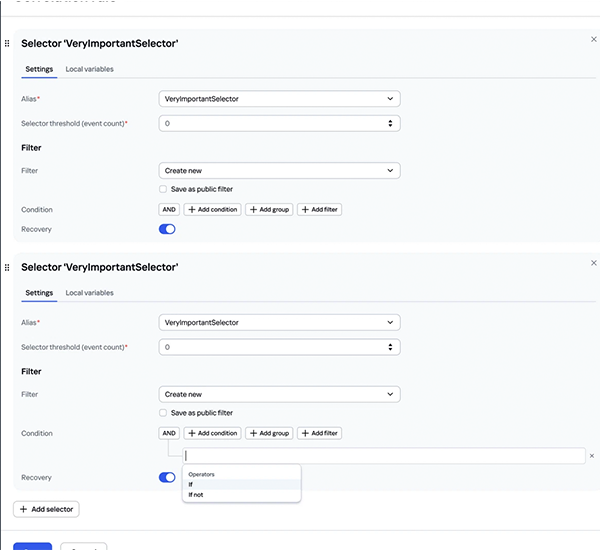Choose the 'If not' operator option
Screen dimensions: 600x550
pos(241,495)
